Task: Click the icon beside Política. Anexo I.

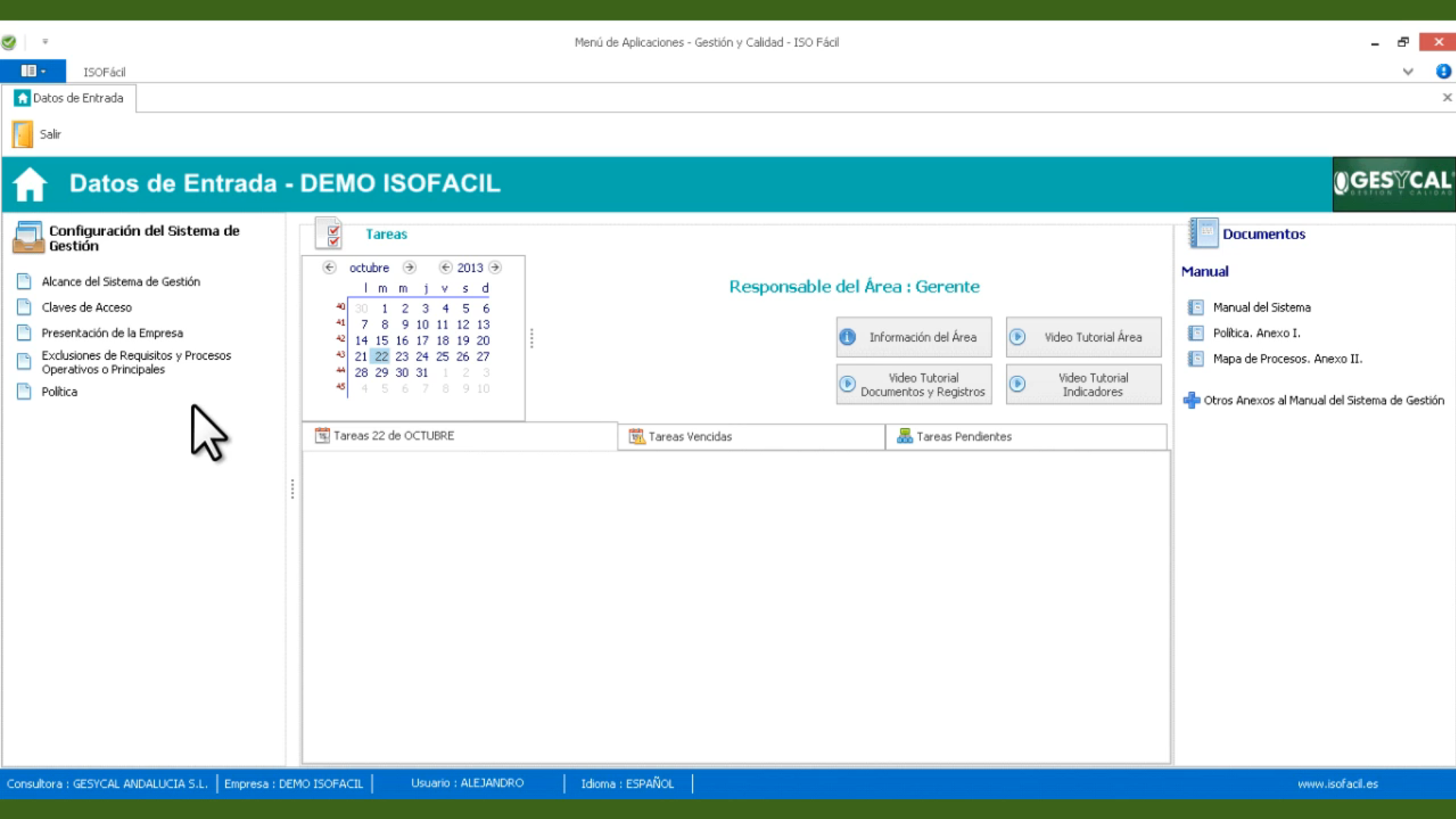Action: pyautogui.click(x=1196, y=333)
